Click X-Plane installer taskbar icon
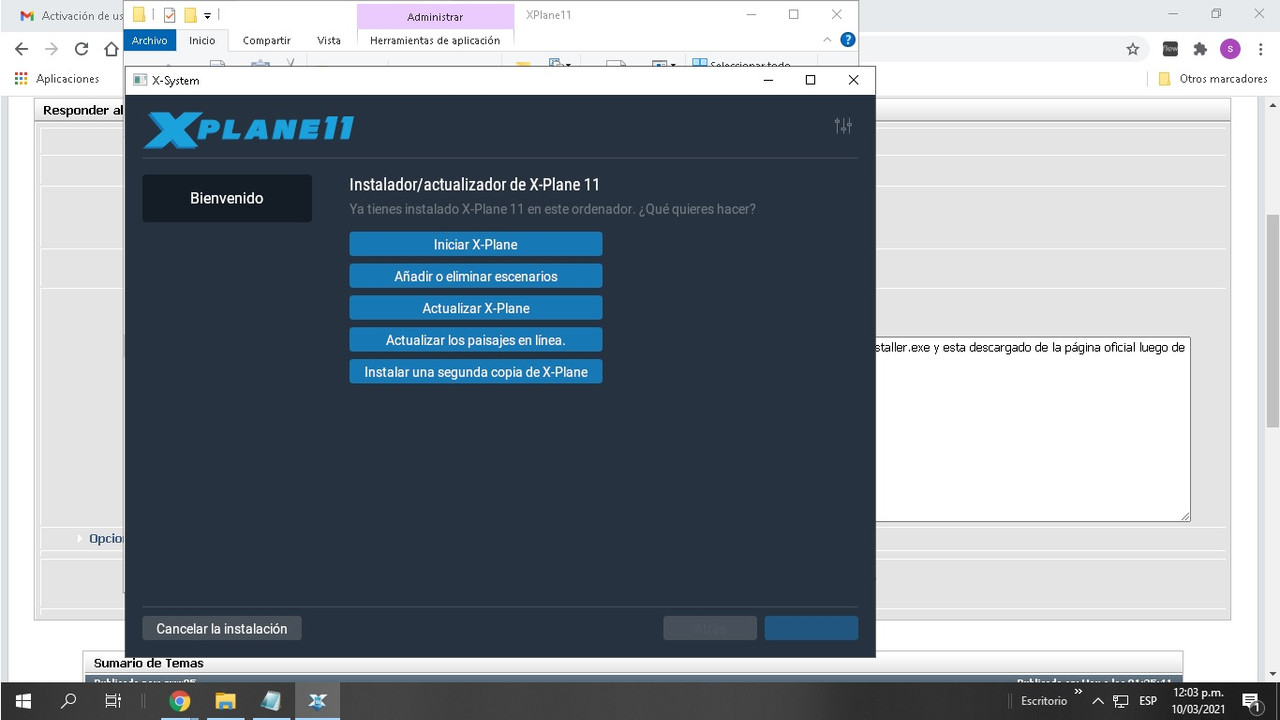The height and width of the screenshot is (720, 1280). click(317, 701)
